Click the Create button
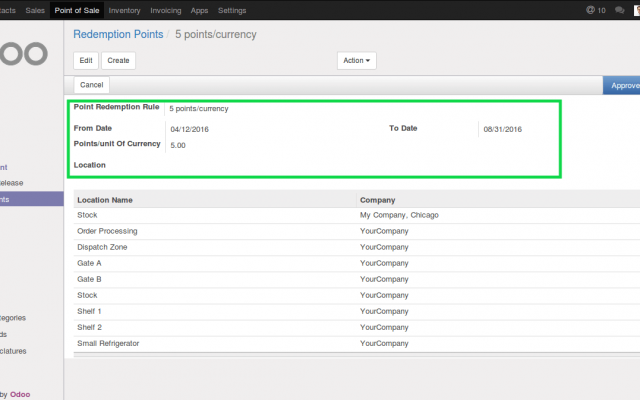 pos(118,60)
